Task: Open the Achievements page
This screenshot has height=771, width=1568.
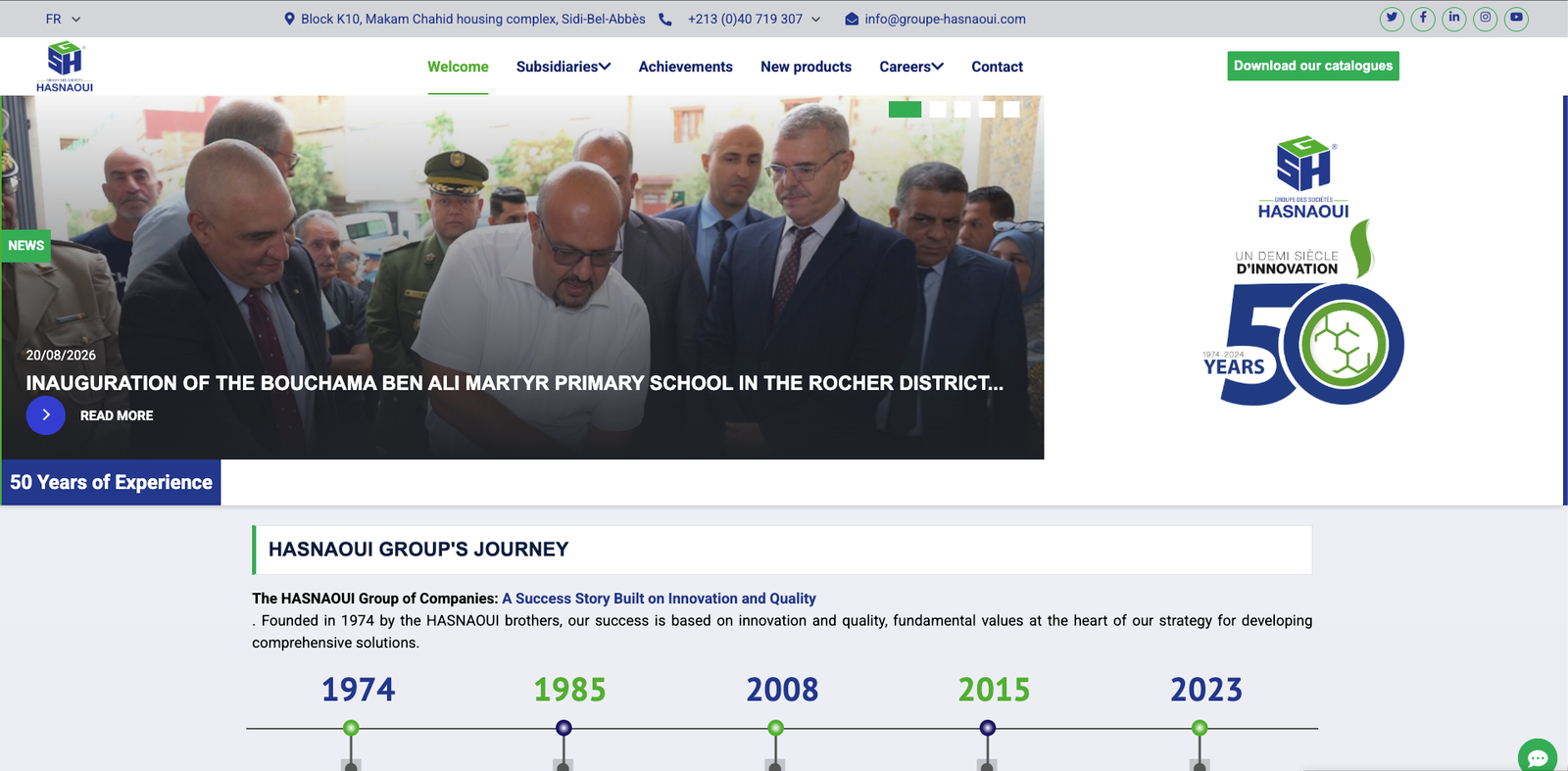Action: tap(686, 67)
